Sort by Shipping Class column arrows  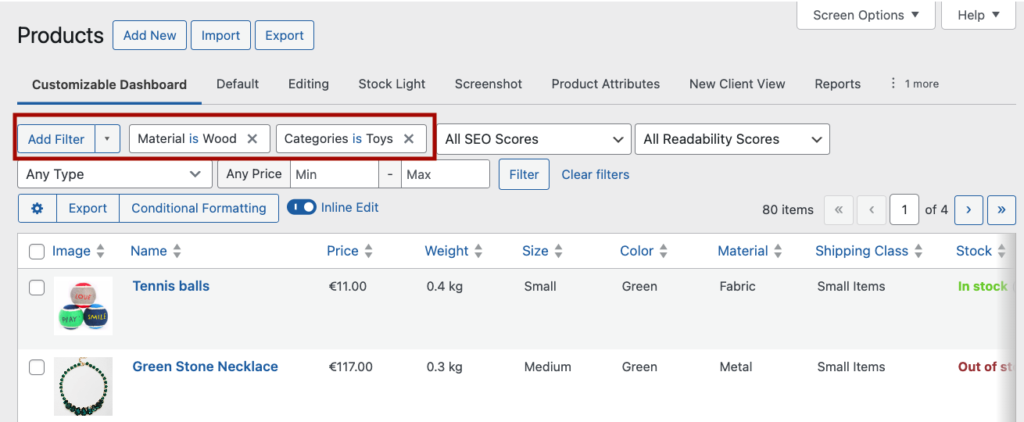[x=918, y=251]
